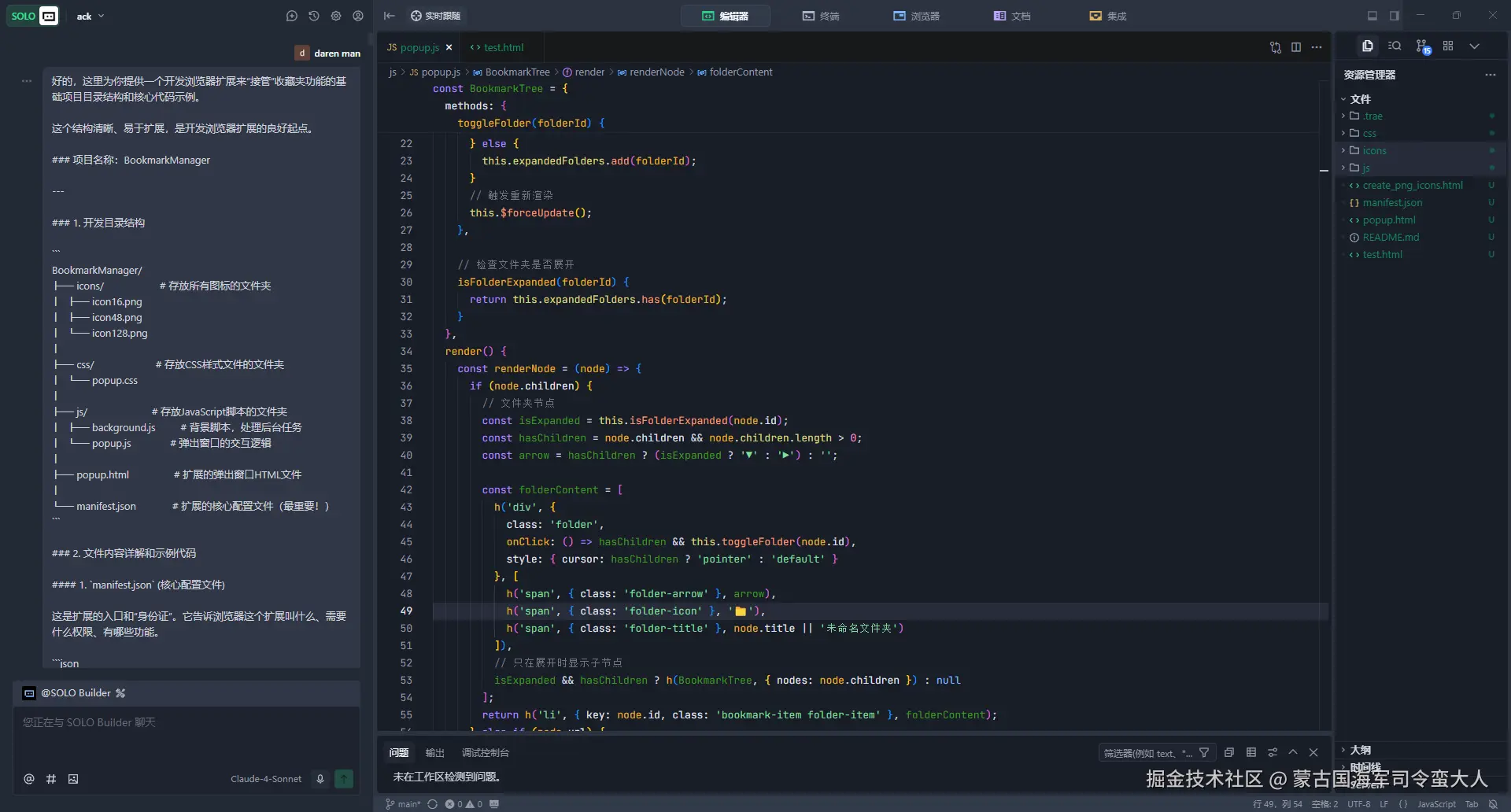The height and width of the screenshot is (812, 1511).
Task: Click the 实时跟随 follow button
Action: [x=436, y=16]
